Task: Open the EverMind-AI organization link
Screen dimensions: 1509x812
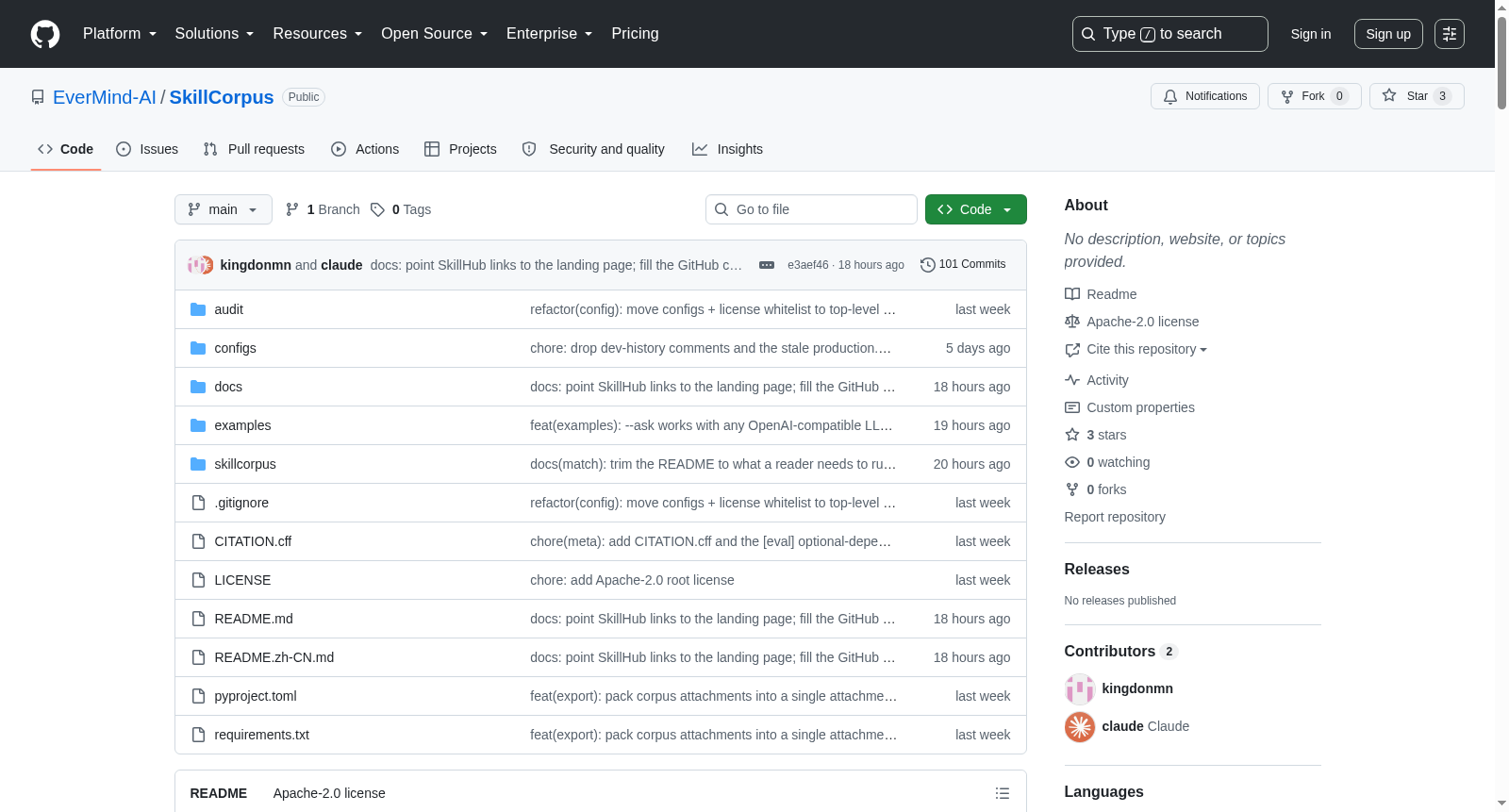Action: (105, 97)
